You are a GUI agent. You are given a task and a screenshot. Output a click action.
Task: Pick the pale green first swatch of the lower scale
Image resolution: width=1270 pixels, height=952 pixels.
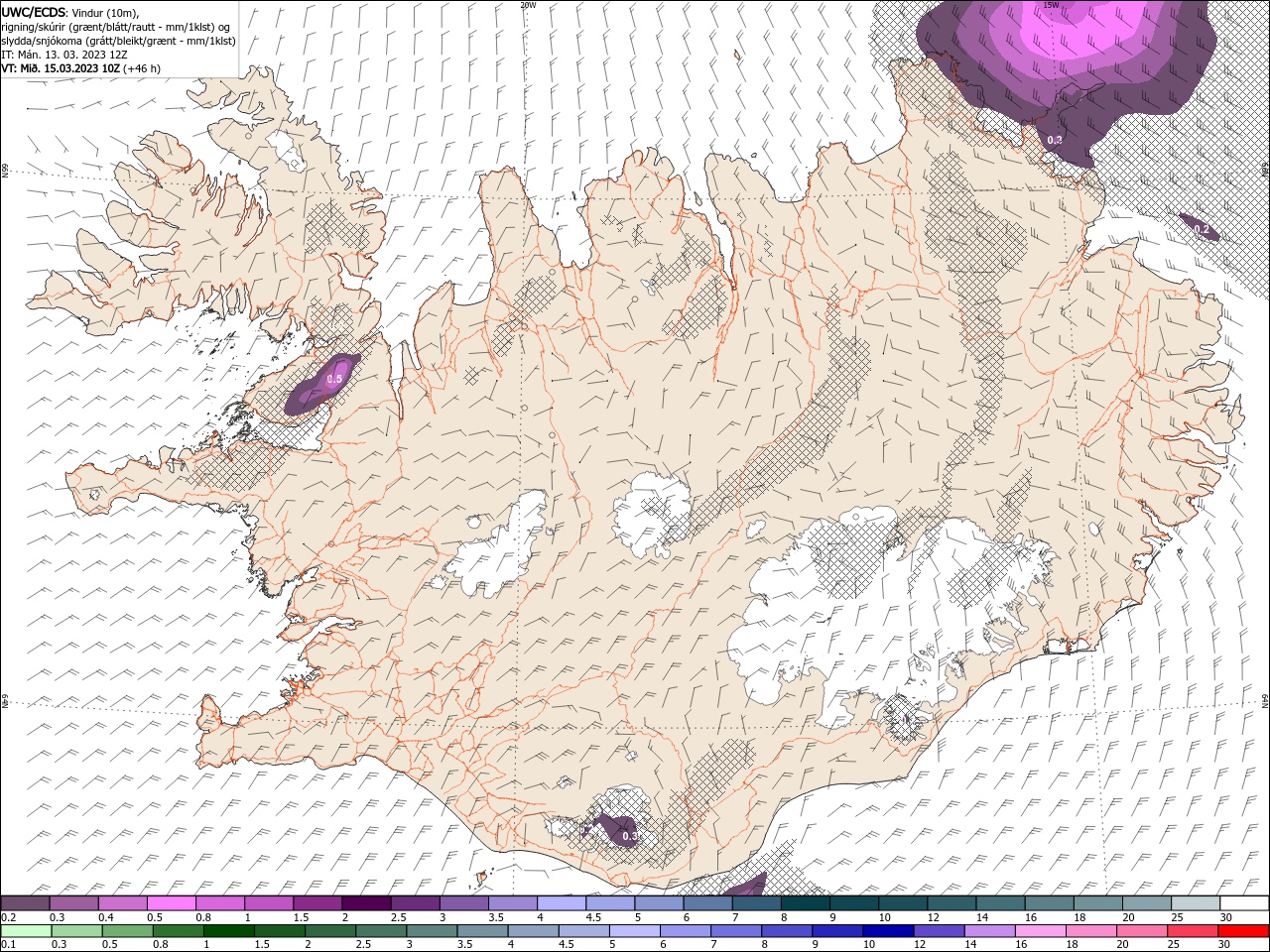click(25, 931)
